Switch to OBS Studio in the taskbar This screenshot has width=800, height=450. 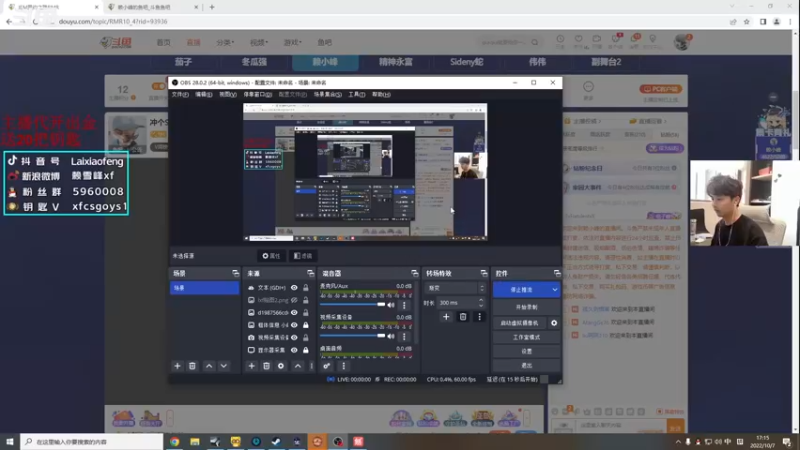click(338, 441)
